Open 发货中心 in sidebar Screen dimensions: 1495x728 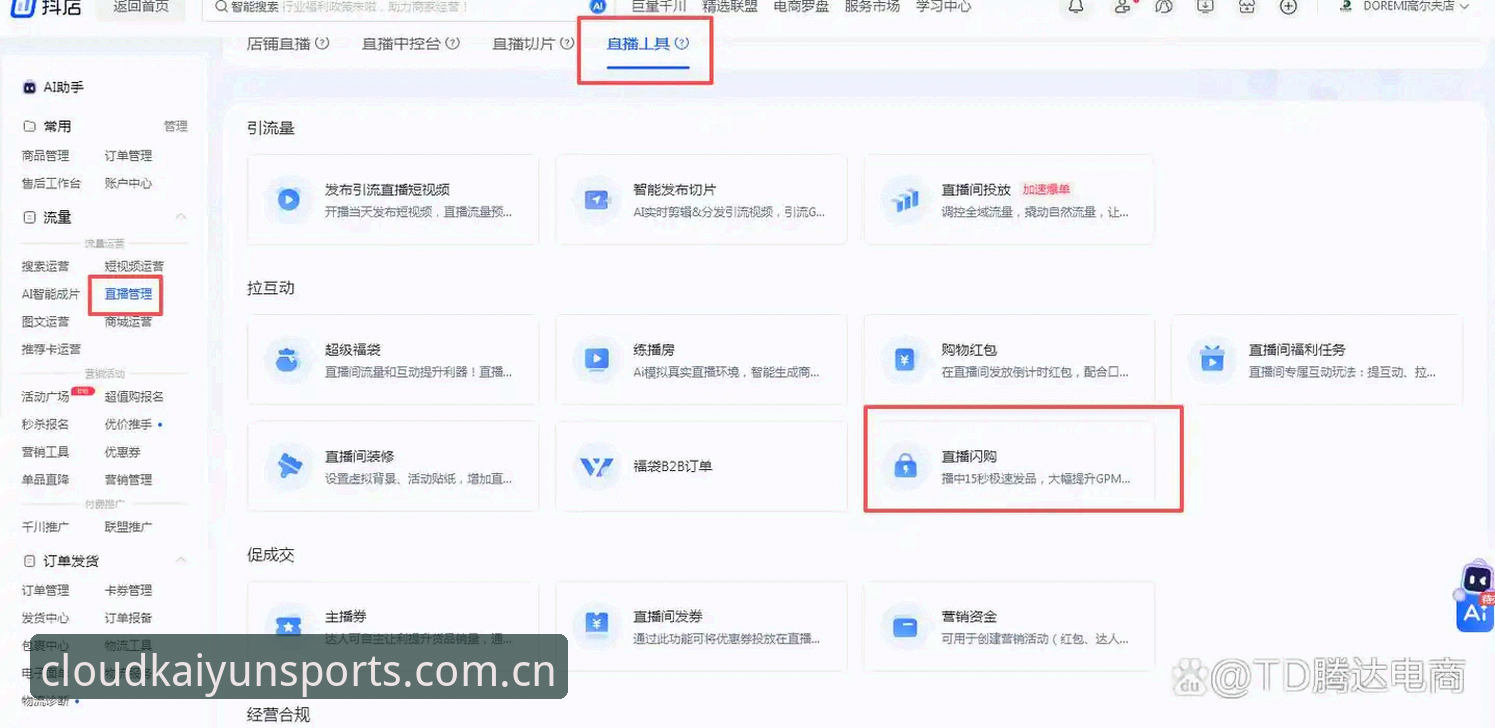(x=46, y=619)
